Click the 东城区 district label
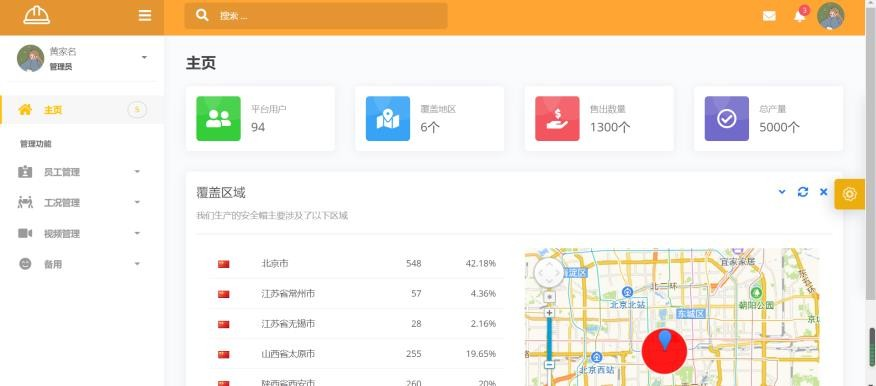This screenshot has height=386, width=876. [691, 314]
